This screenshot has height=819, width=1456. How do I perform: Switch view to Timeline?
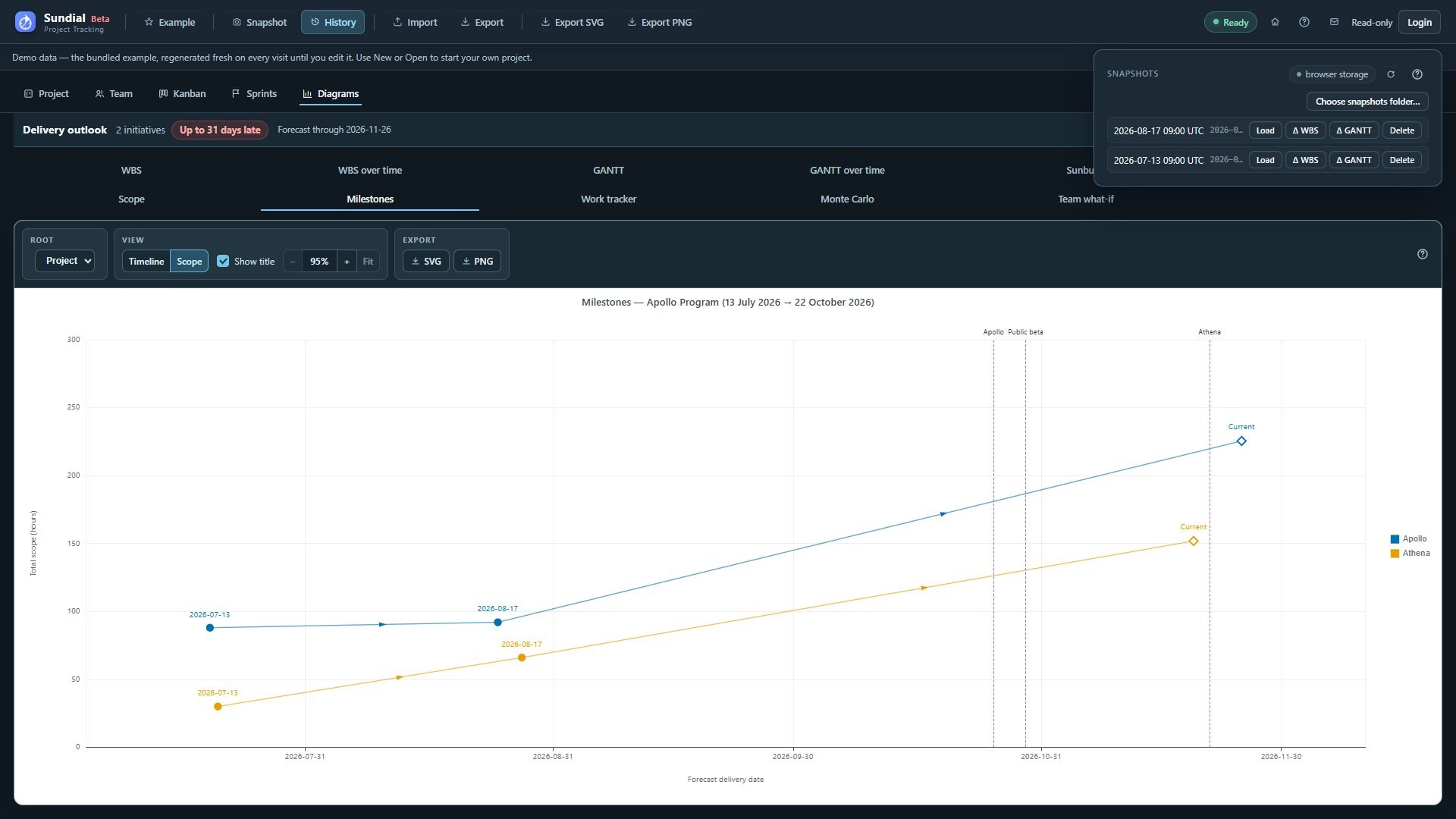[x=146, y=262]
